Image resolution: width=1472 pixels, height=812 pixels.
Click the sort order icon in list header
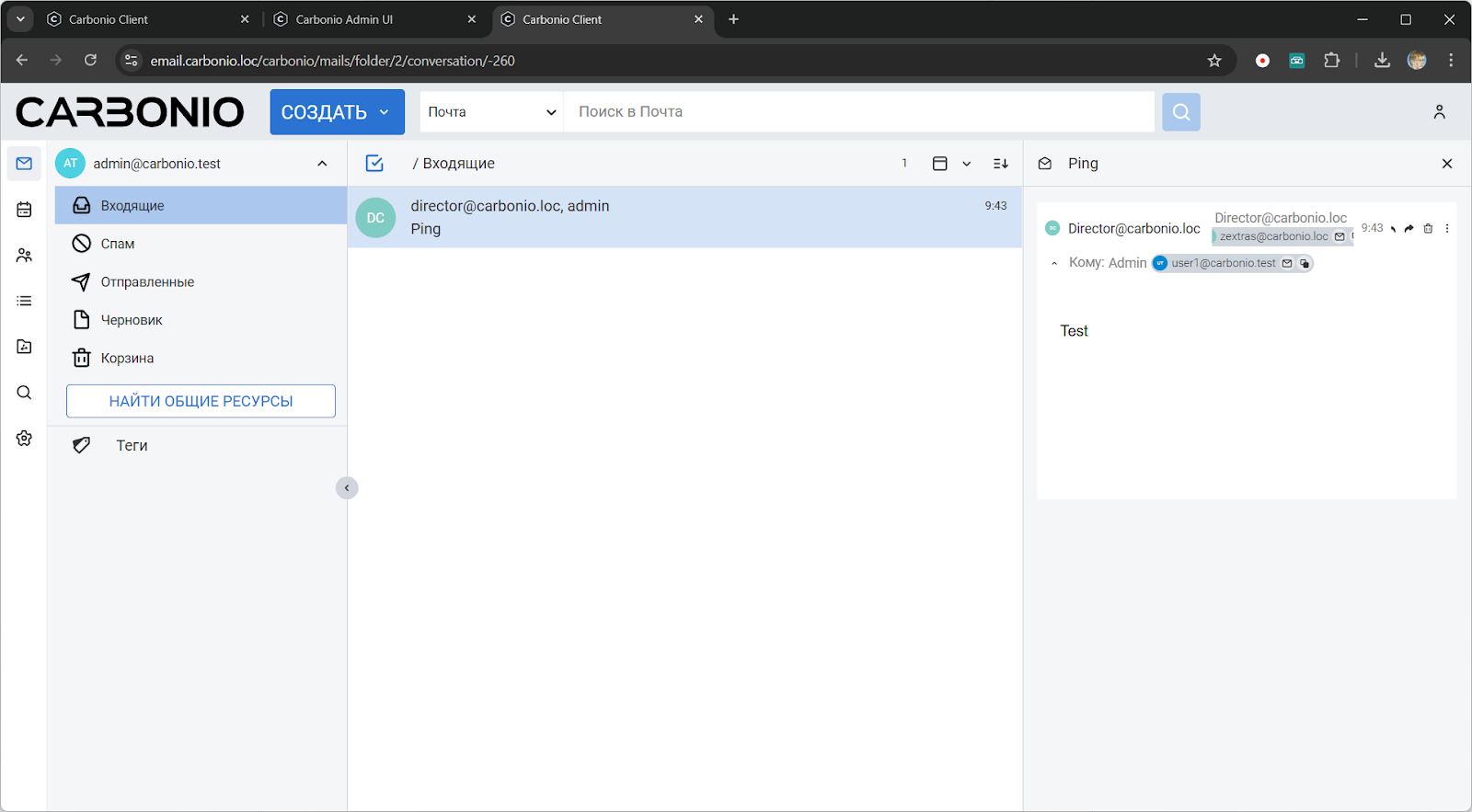pyautogui.click(x=1001, y=164)
